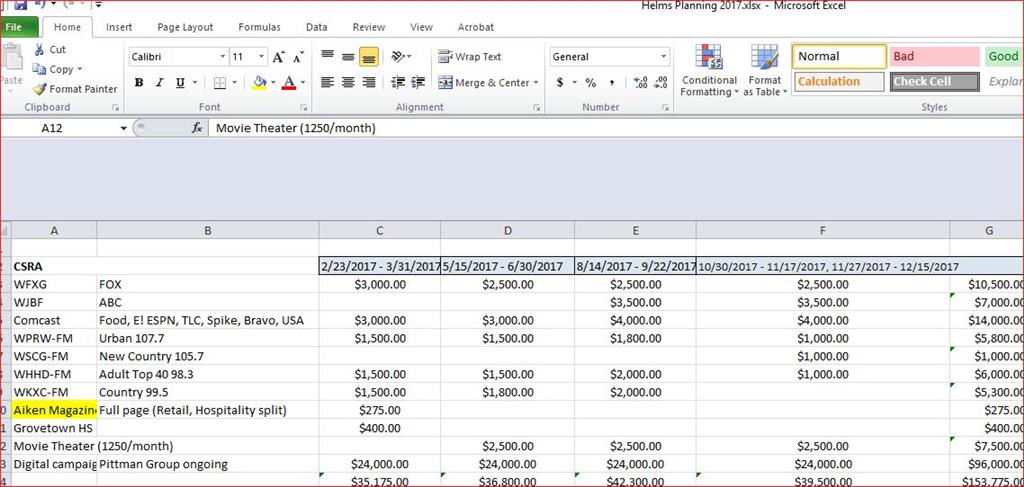Open Format as Table gallery
The width and height of the screenshot is (1024, 487).
765,71
